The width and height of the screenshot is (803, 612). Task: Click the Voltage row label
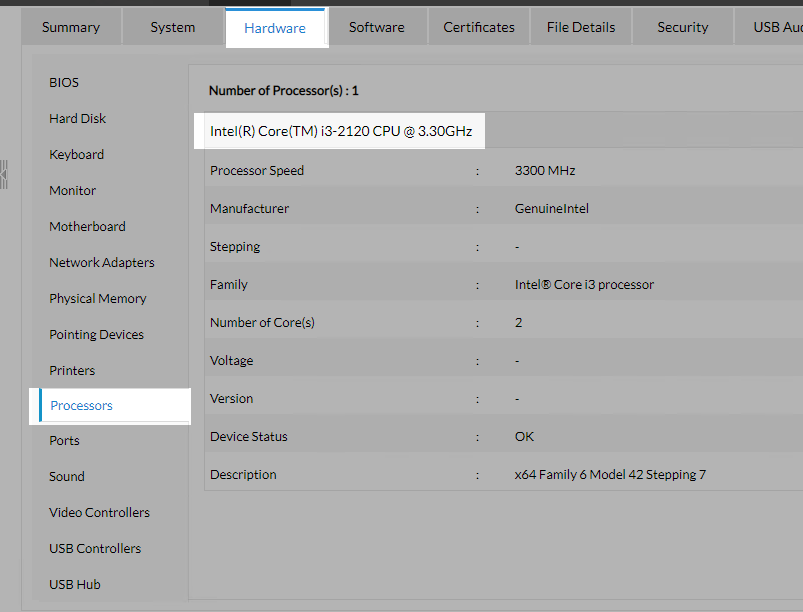click(231, 361)
